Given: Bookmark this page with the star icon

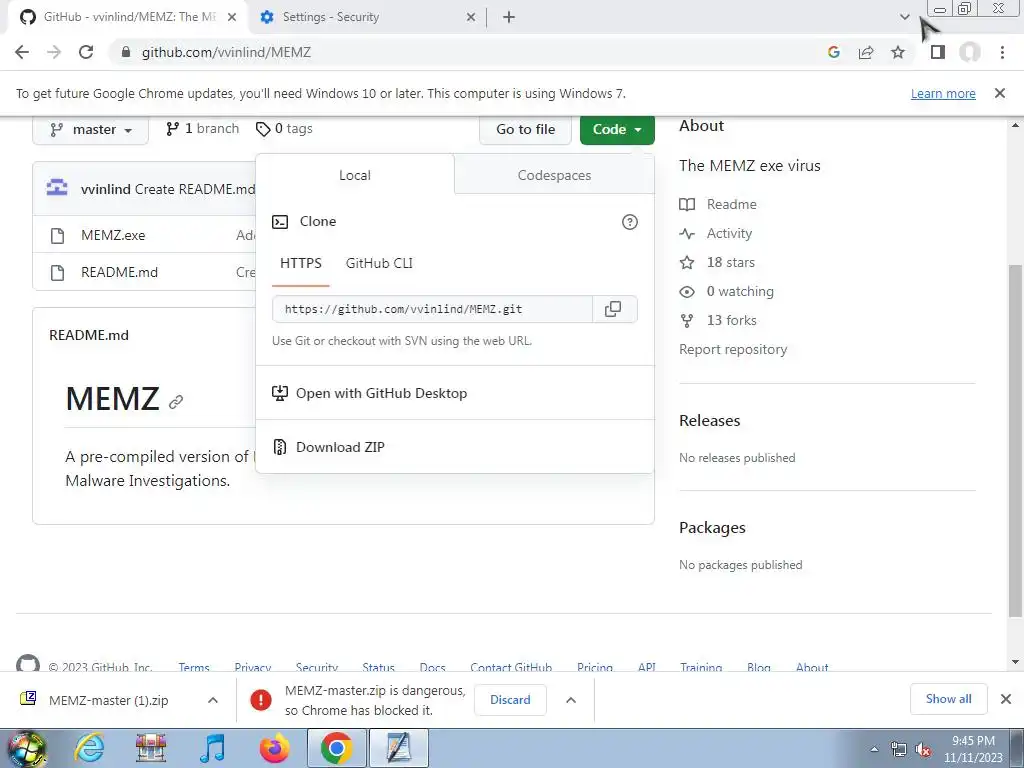Looking at the screenshot, I should (898, 52).
